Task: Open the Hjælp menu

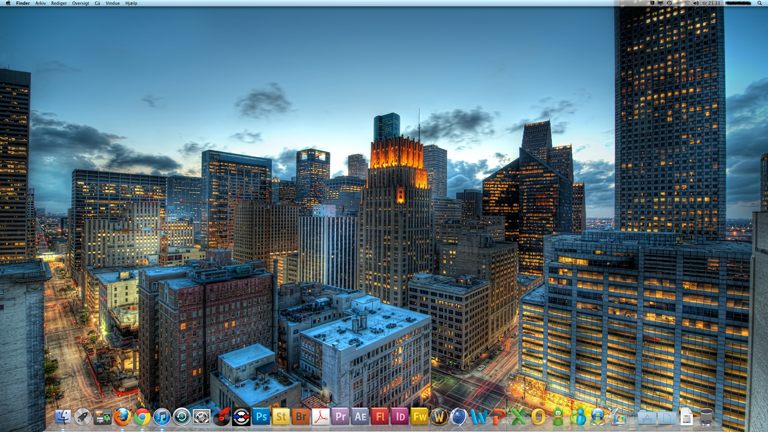Action: [131, 3]
